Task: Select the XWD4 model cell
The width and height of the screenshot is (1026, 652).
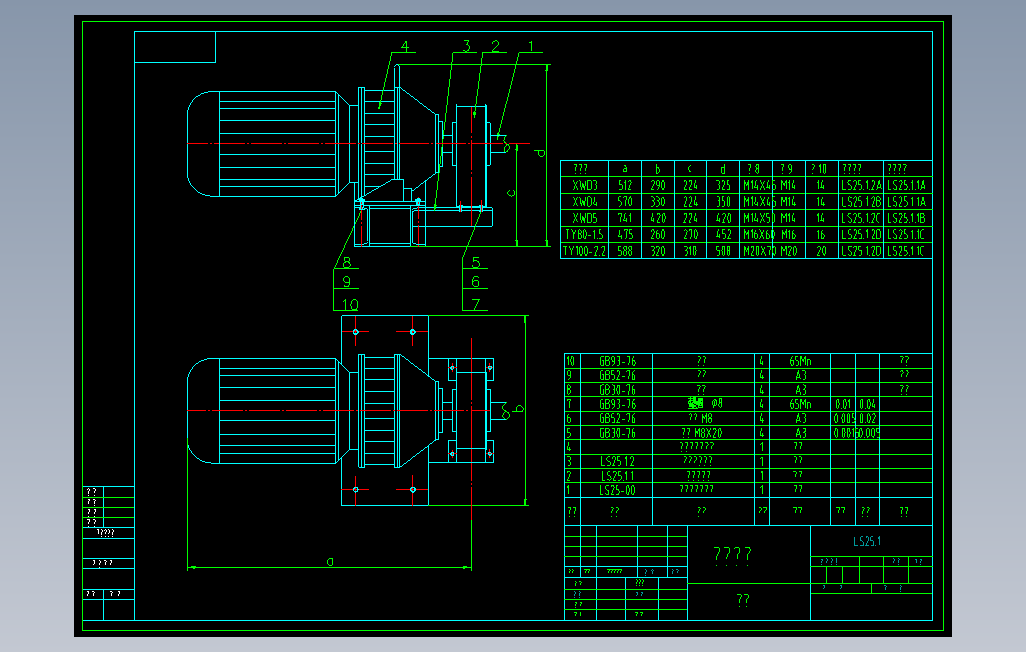Action: pos(585,202)
